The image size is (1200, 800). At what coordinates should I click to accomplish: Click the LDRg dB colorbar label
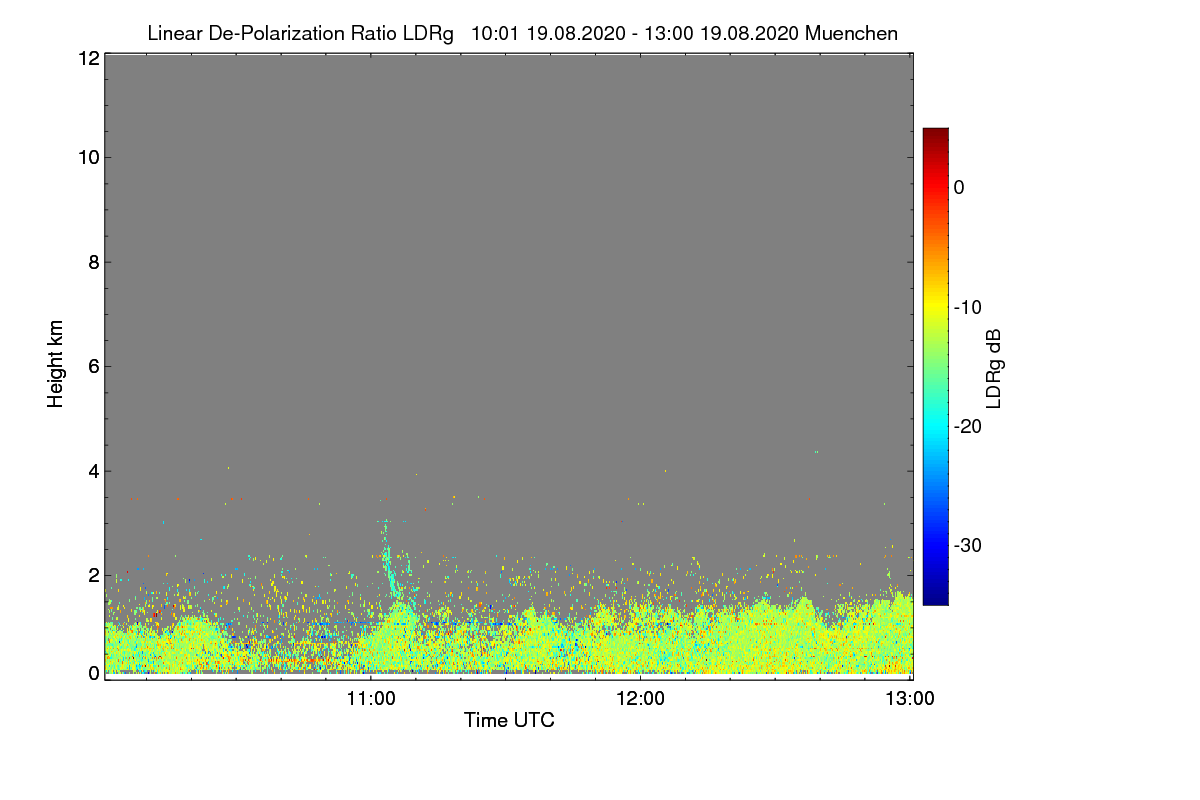pyautogui.click(x=994, y=368)
